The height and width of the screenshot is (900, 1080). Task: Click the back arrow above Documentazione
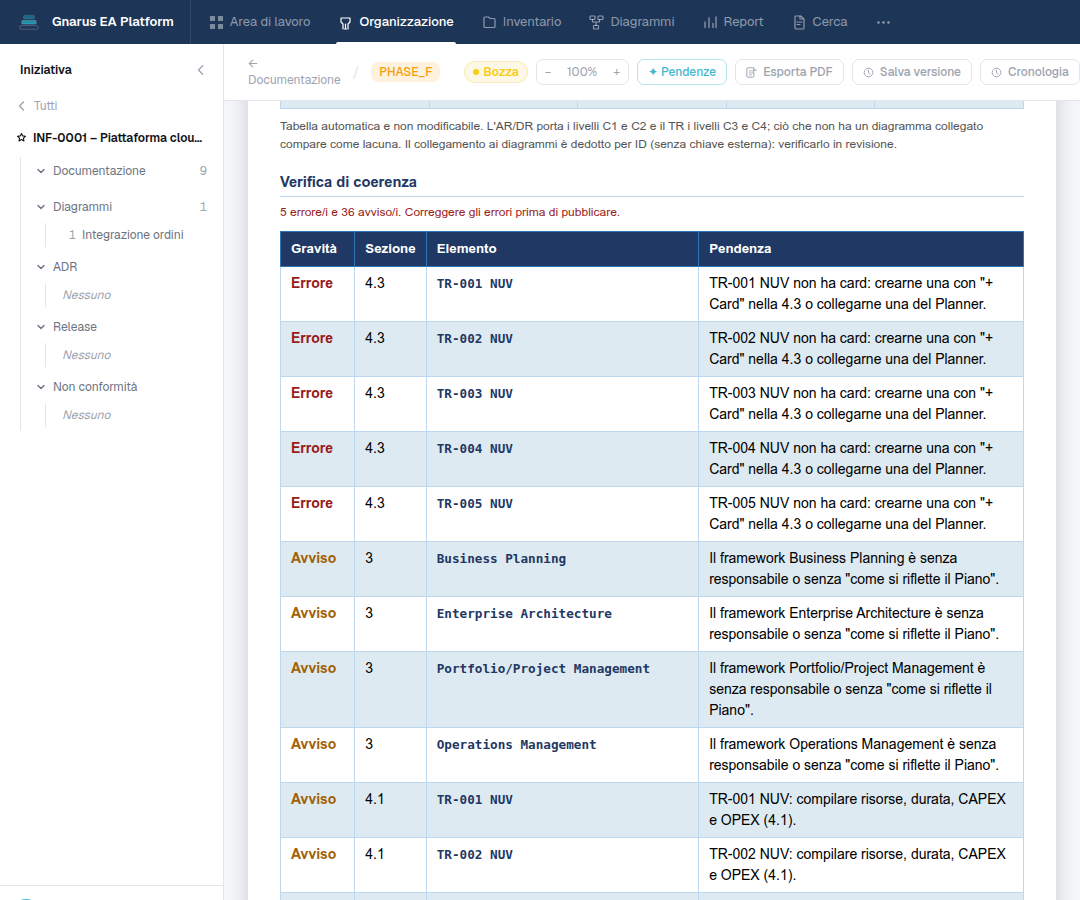coord(253,63)
